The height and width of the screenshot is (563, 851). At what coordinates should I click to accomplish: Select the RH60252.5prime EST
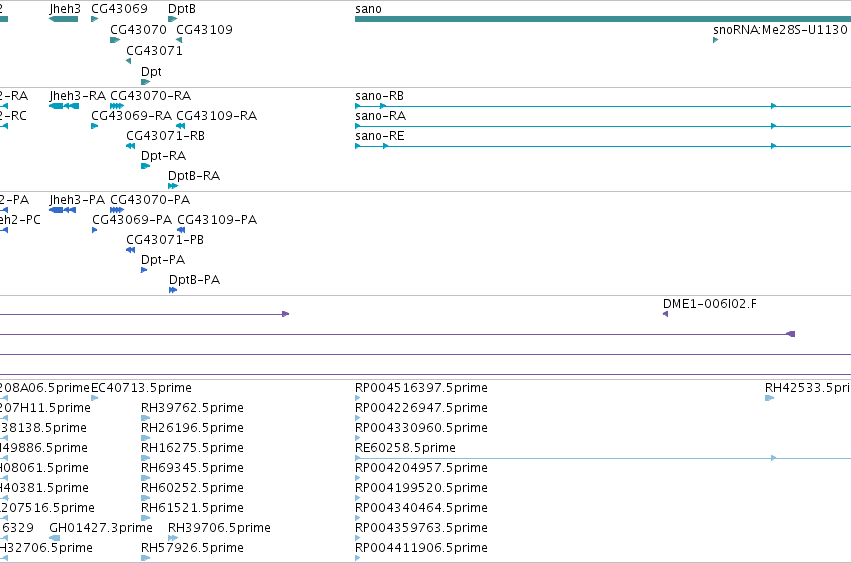145,498
